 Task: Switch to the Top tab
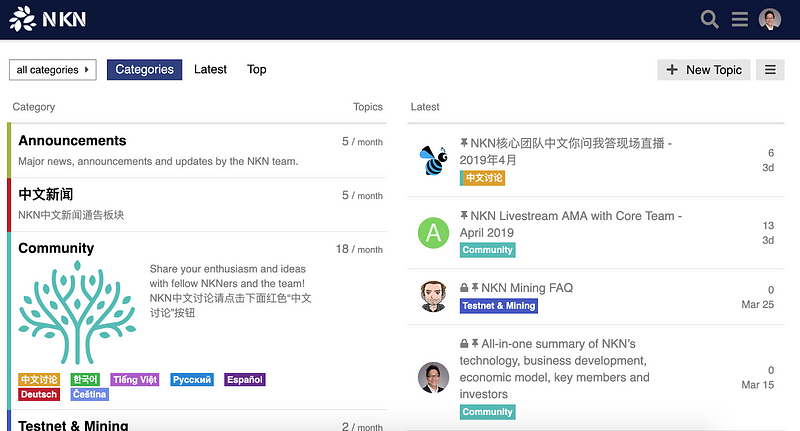point(257,69)
